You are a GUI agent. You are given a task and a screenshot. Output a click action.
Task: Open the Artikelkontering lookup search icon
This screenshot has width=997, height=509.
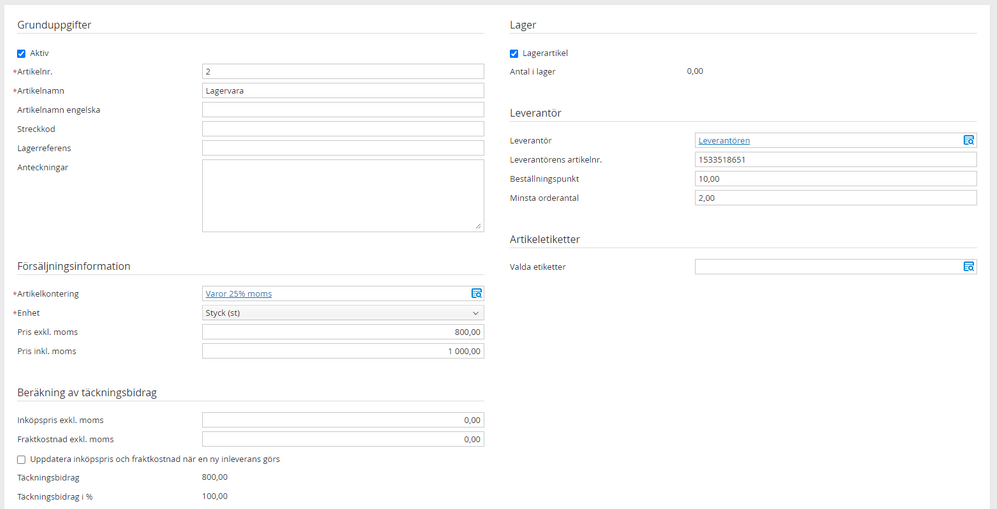click(x=476, y=294)
